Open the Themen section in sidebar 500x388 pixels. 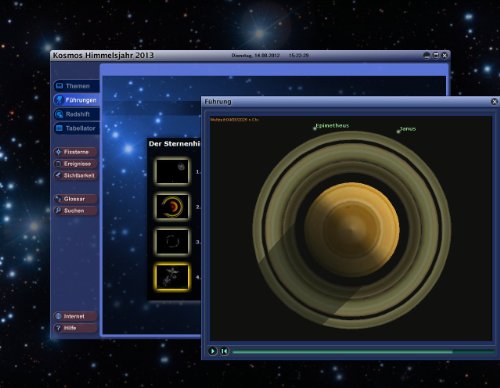click(77, 86)
